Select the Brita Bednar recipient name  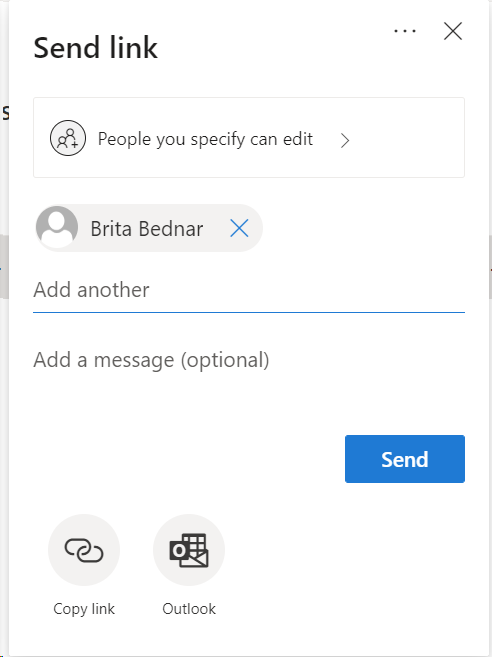pos(147,229)
